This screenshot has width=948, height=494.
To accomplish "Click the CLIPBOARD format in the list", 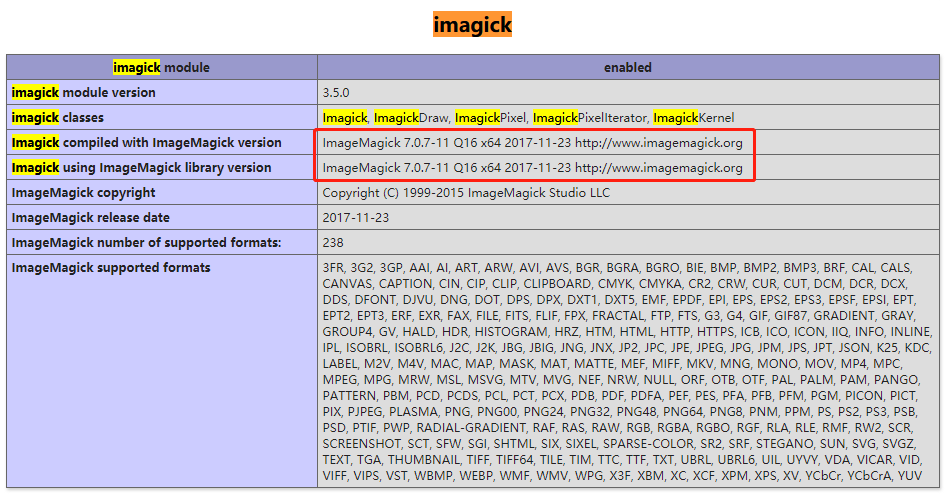I will click(557, 284).
